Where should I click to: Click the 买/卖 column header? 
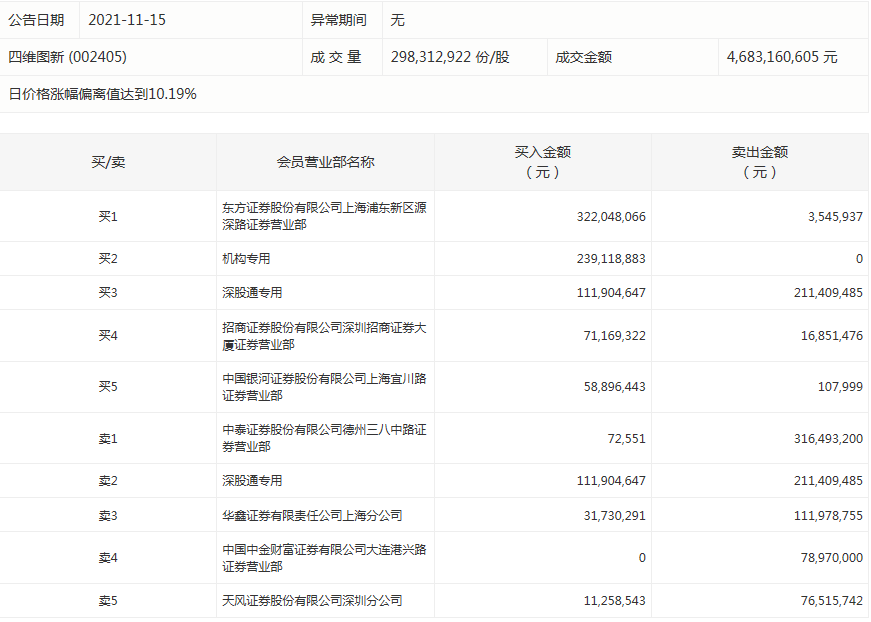(x=108, y=162)
